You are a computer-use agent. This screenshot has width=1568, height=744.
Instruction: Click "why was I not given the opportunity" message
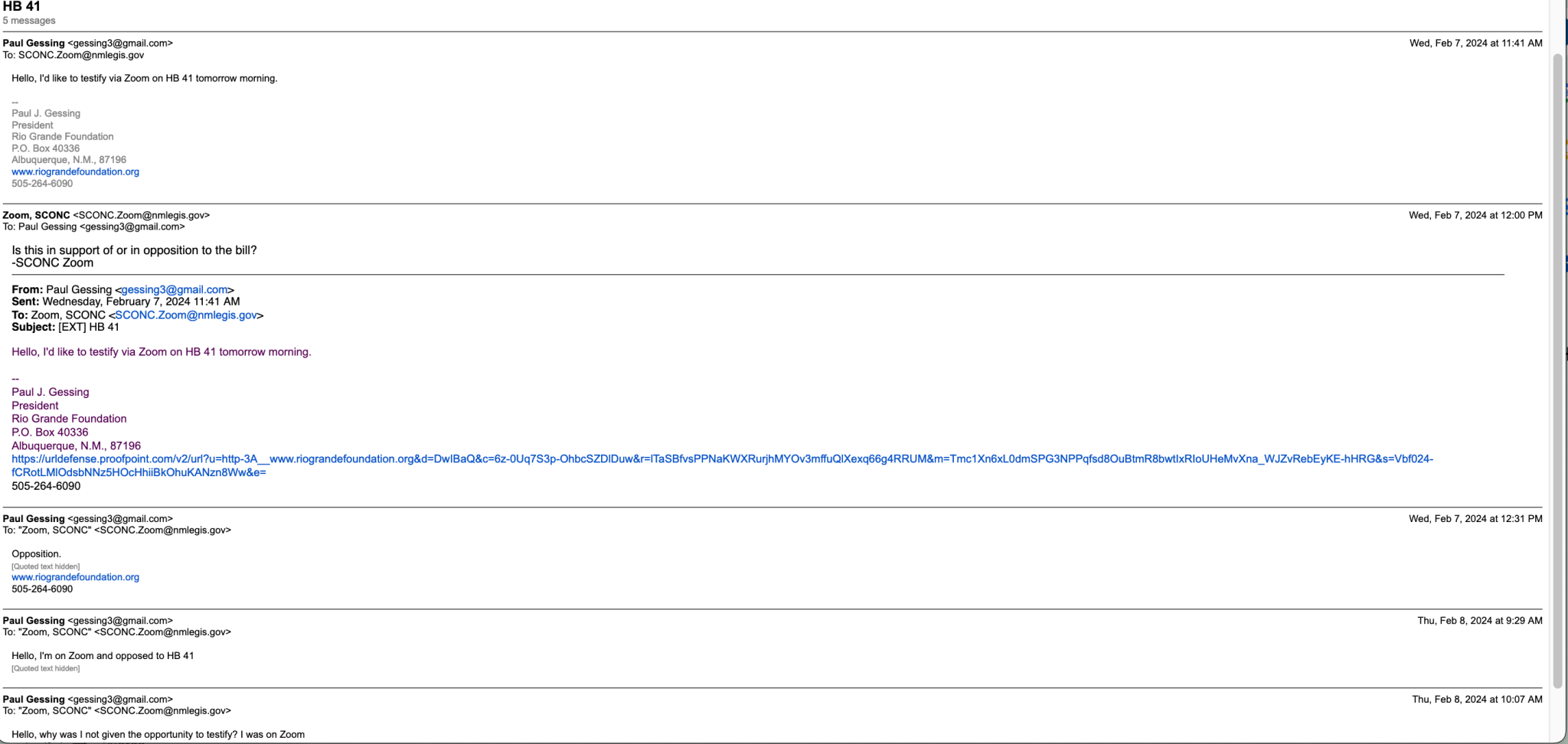pos(158,734)
